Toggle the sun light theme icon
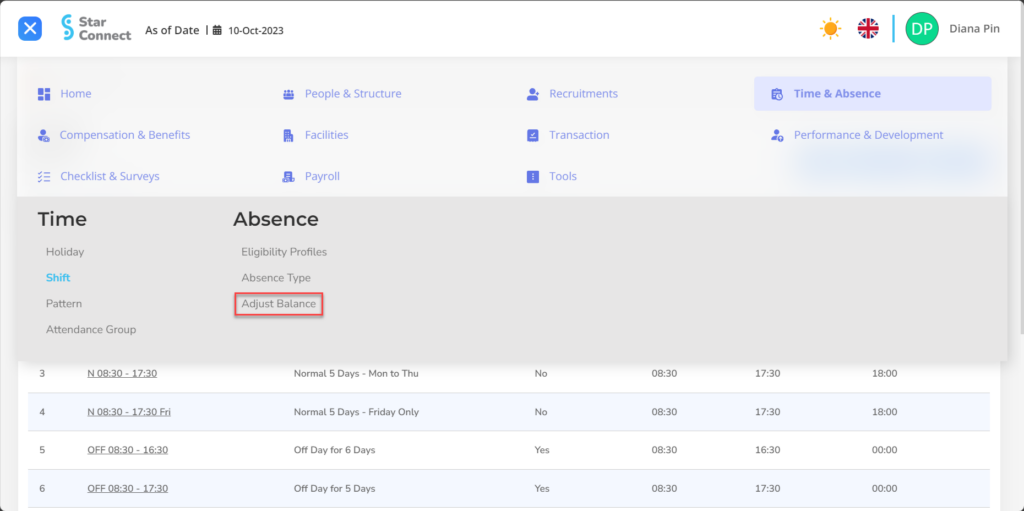The height and width of the screenshot is (511, 1024). (x=830, y=29)
